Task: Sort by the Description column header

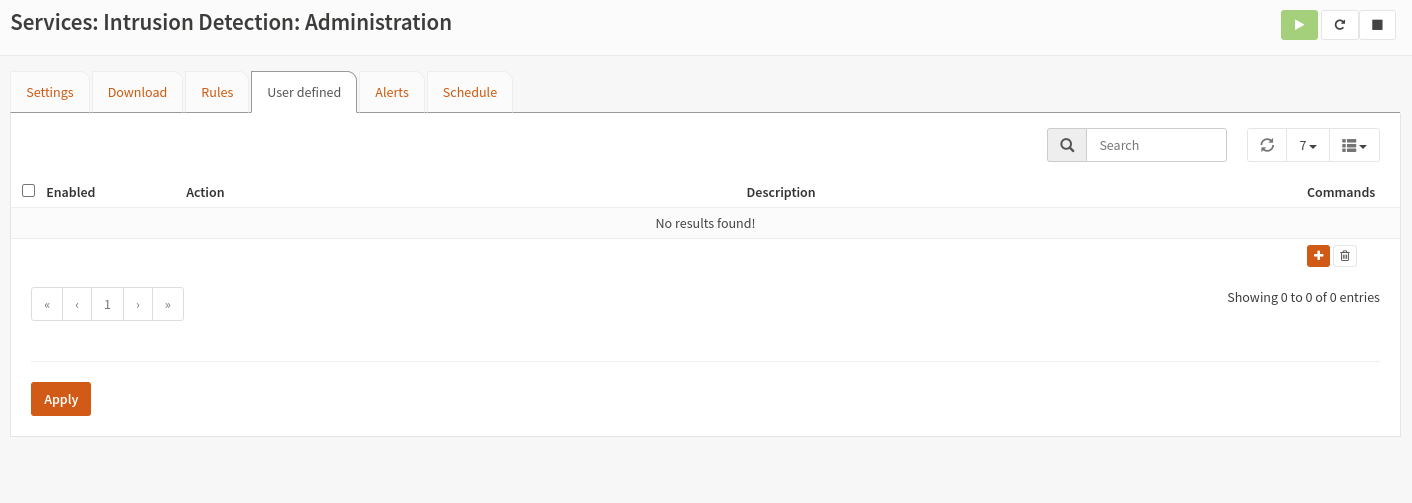Action: pyautogui.click(x=781, y=192)
